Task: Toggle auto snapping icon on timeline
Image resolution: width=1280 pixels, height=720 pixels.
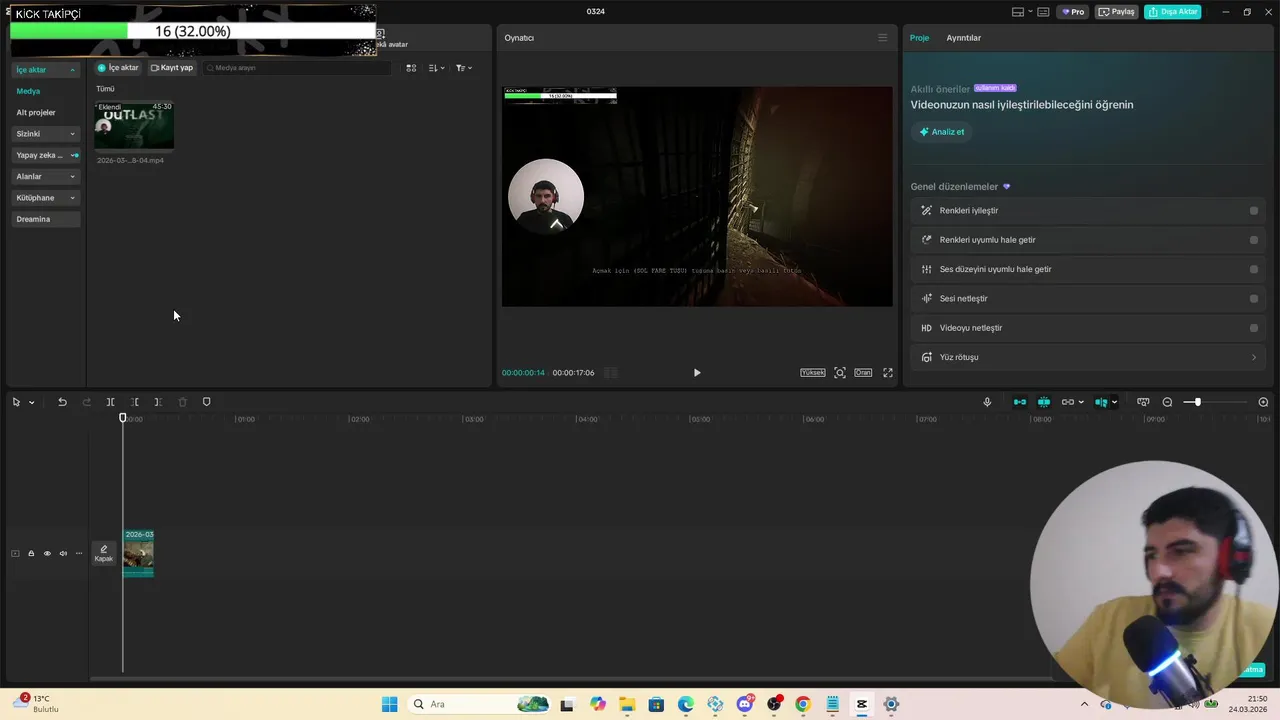Action: point(1044,402)
